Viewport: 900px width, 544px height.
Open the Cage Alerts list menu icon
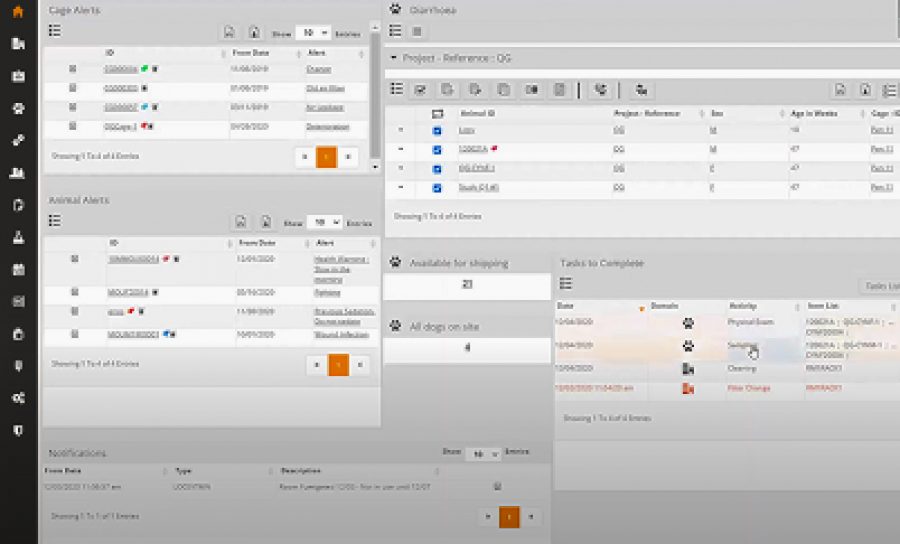(x=55, y=32)
